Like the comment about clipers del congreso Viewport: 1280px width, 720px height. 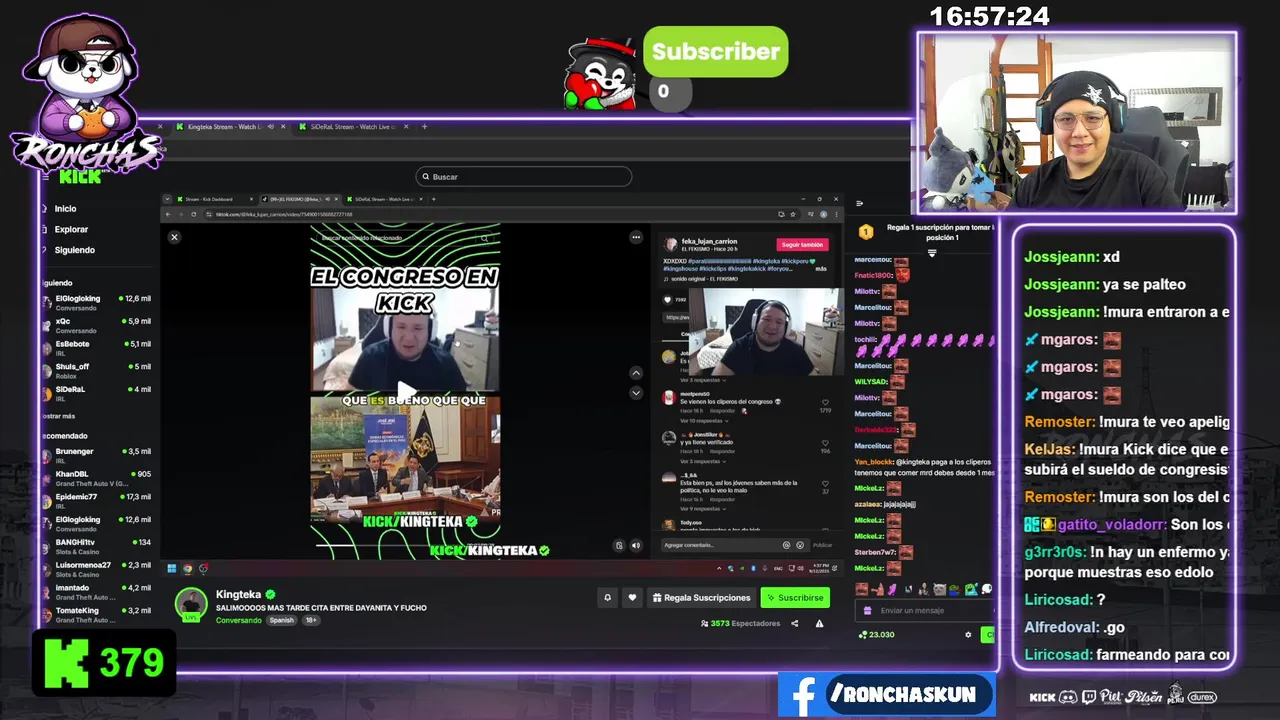tap(825, 403)
